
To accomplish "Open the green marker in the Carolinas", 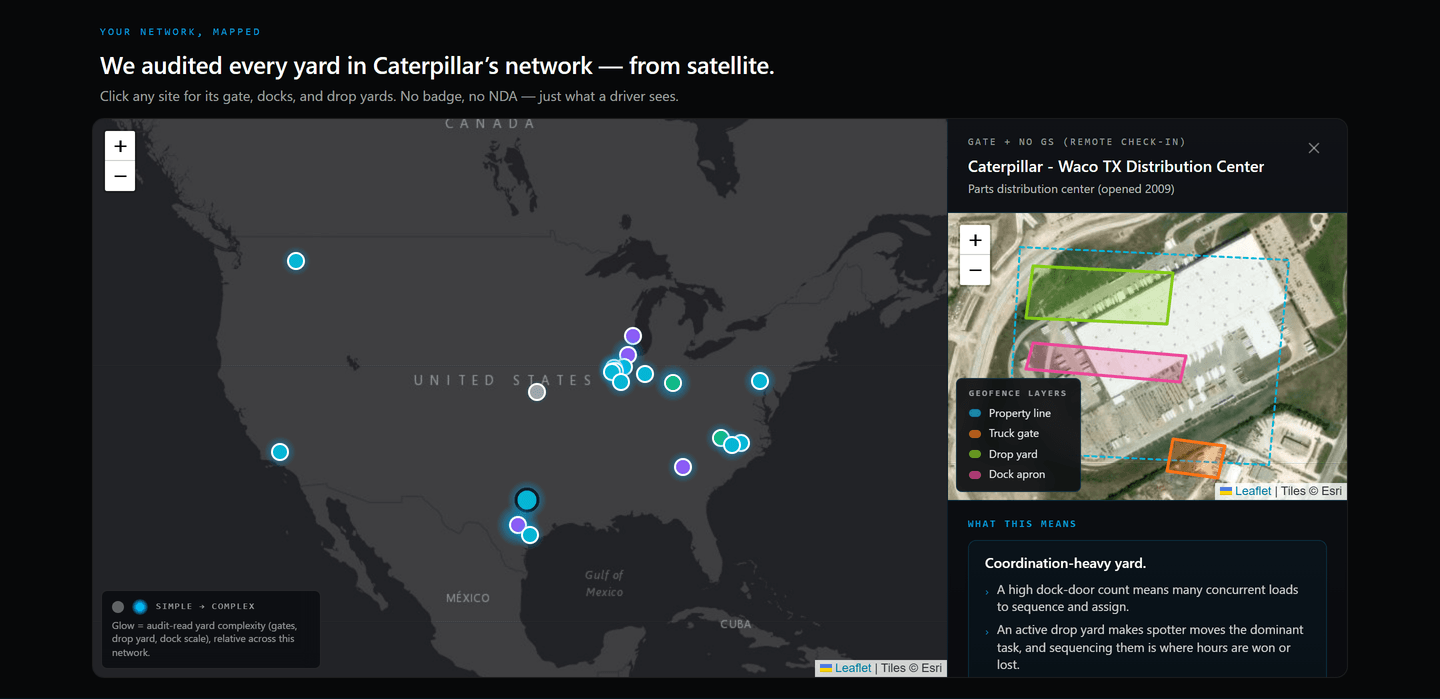I will tap(720, 438).
